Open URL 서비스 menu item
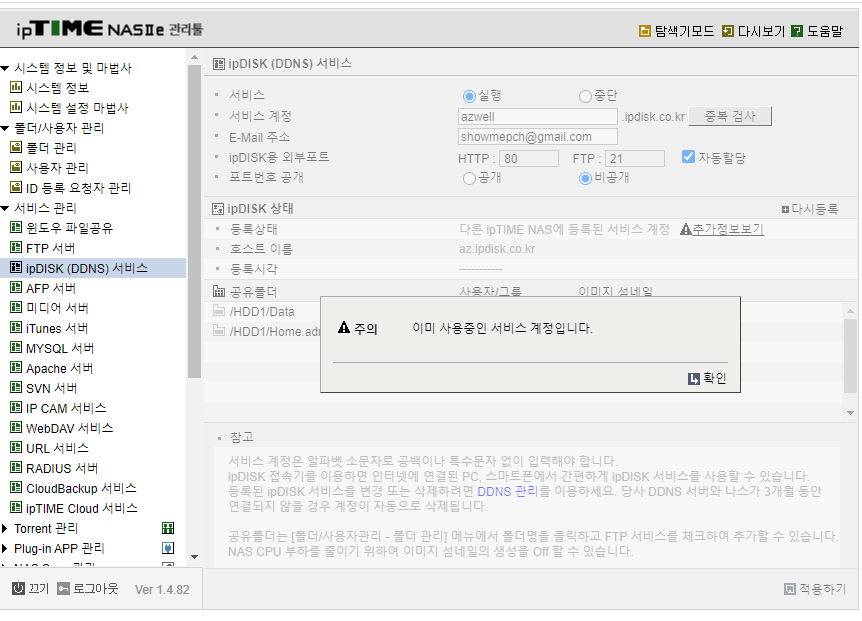This screenshot has width=862, height=621. tap(57, 448)
